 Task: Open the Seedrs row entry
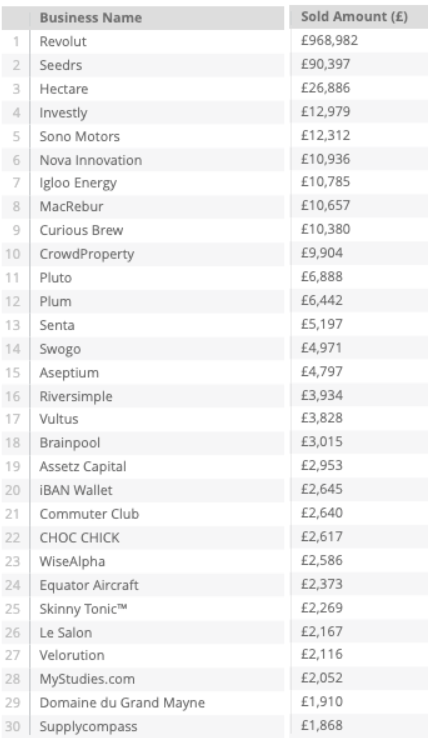pyautogui.click(x=61, y=65)
